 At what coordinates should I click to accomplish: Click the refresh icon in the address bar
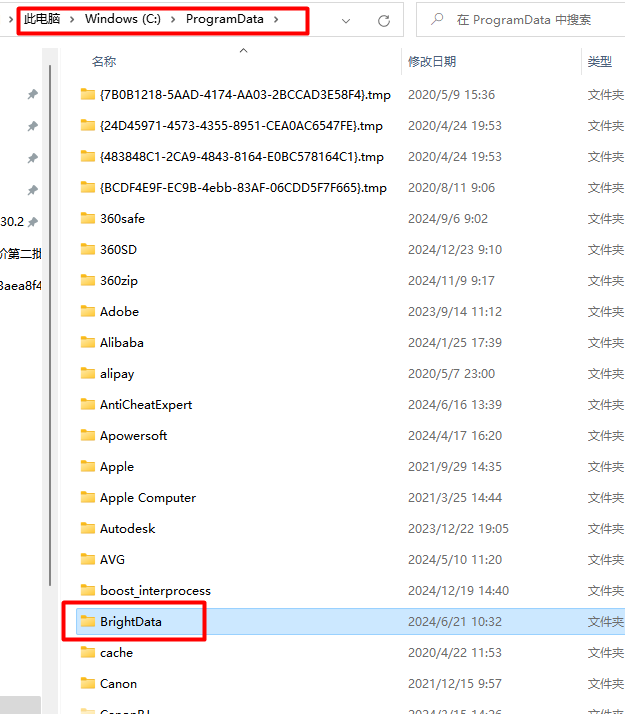(384, 20)
